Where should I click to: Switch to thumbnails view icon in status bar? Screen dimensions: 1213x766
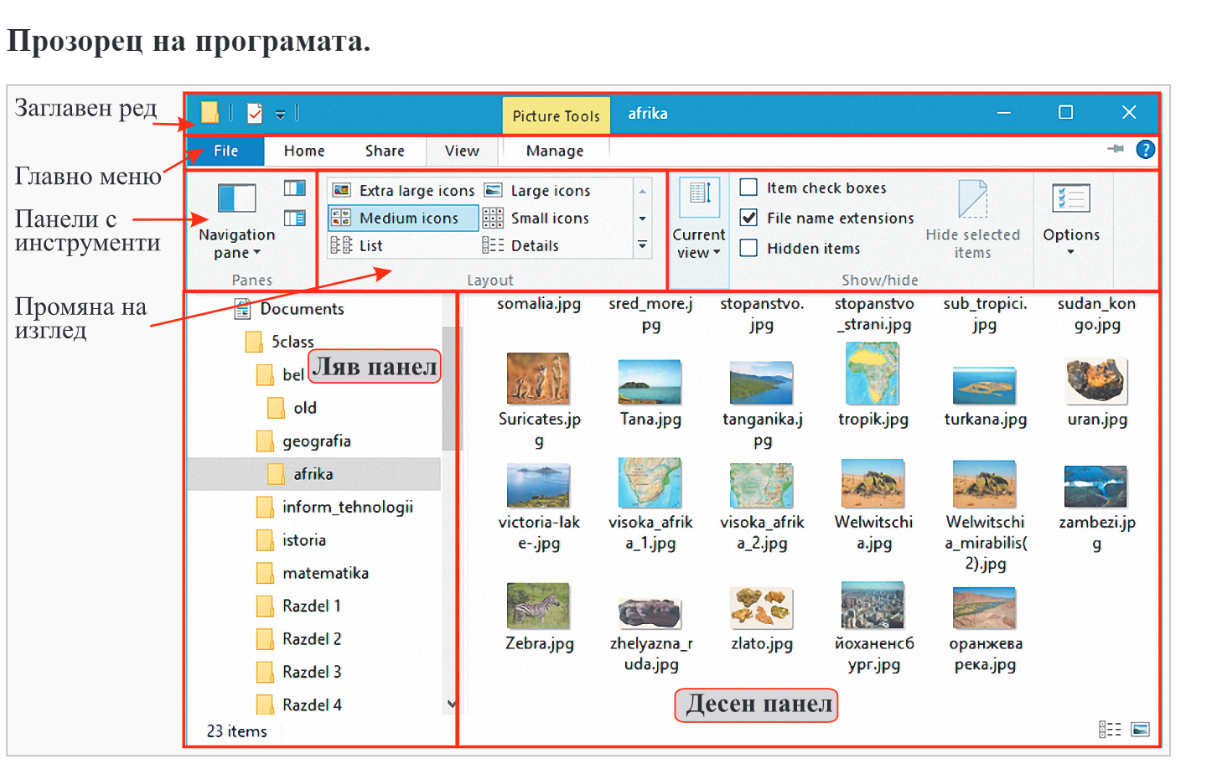pos(1141,730)
